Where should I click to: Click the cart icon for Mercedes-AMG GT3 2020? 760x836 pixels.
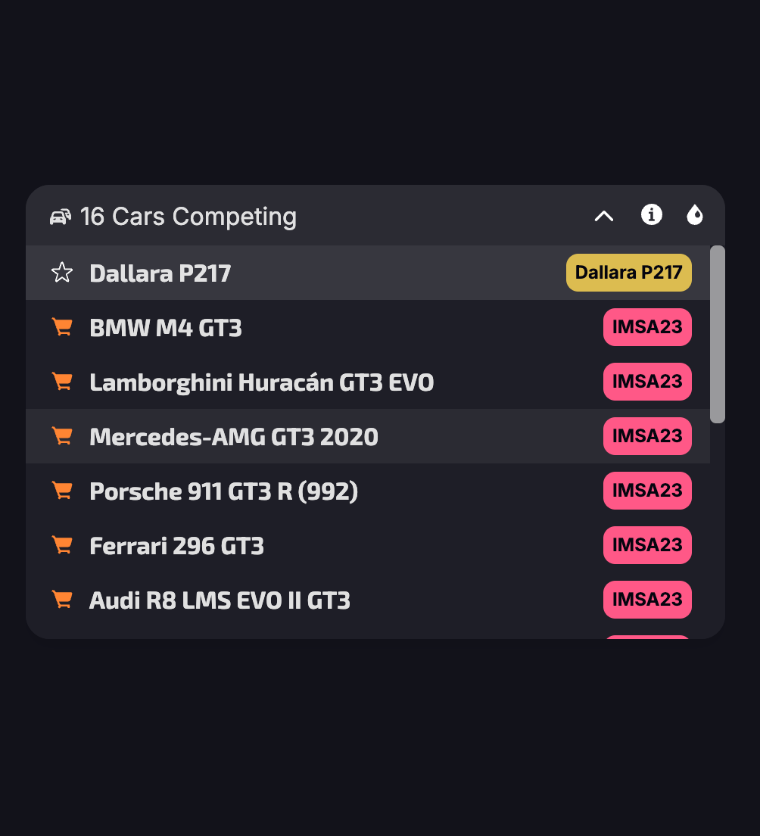[62, 436]
